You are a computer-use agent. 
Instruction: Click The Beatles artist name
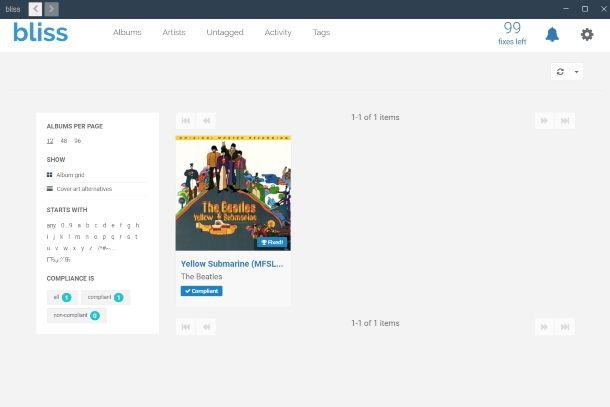click(202, 277)
